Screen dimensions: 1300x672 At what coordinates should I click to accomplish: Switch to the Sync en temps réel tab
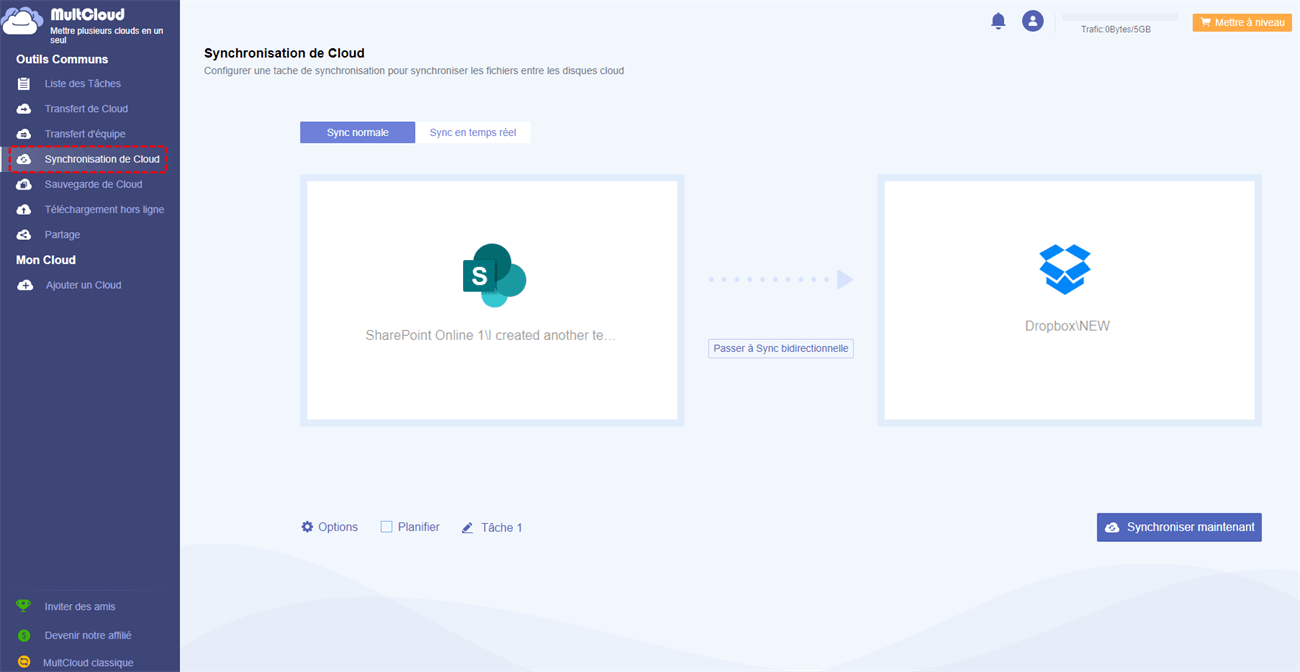[473, 132]
